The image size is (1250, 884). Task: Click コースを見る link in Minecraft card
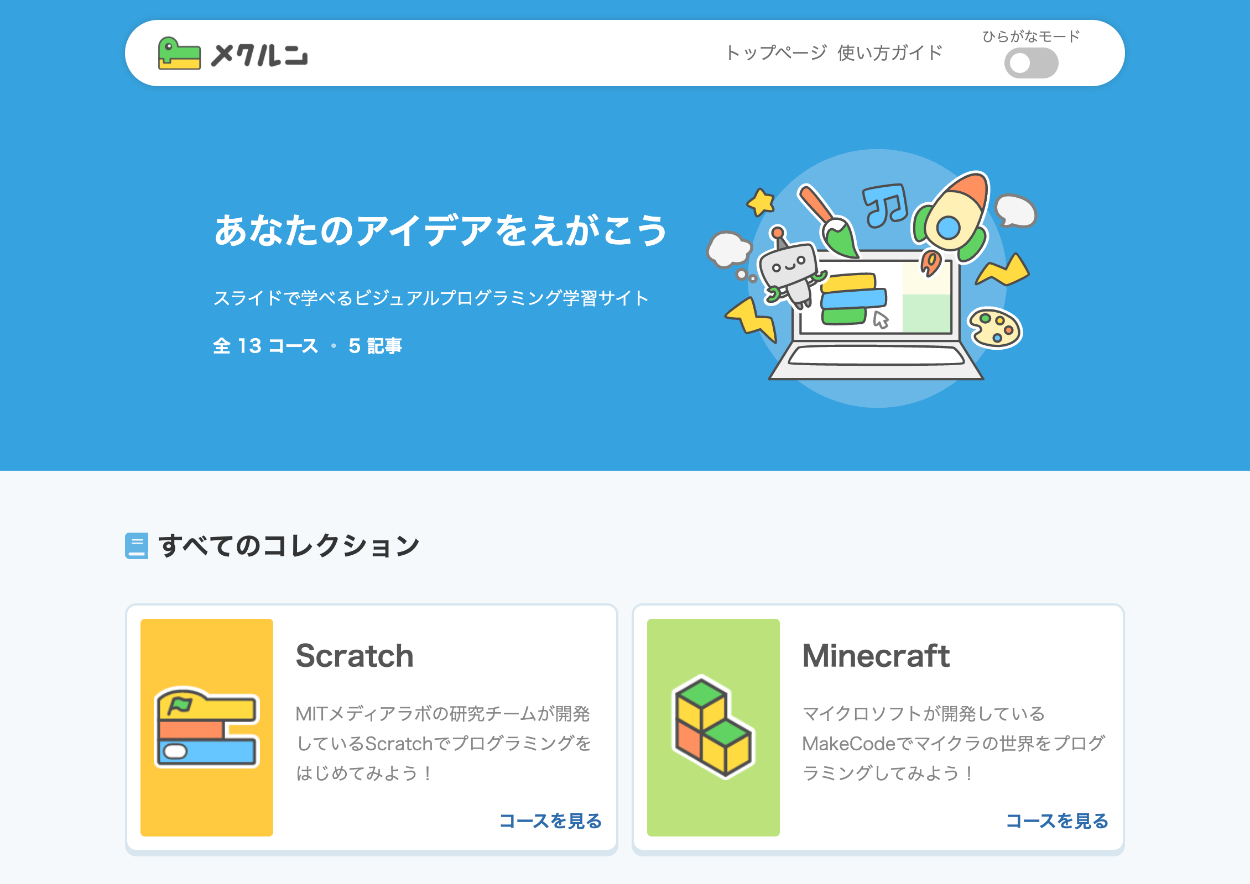click(x=1057, y=821)
